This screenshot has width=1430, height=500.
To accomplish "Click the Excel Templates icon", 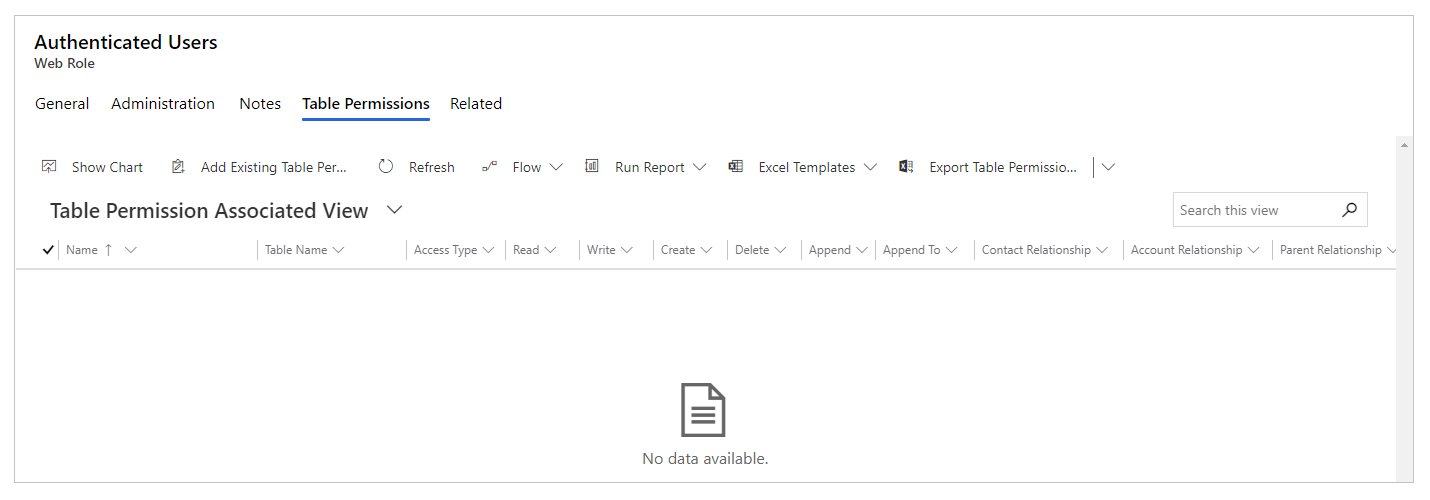I will click(735, 167).
